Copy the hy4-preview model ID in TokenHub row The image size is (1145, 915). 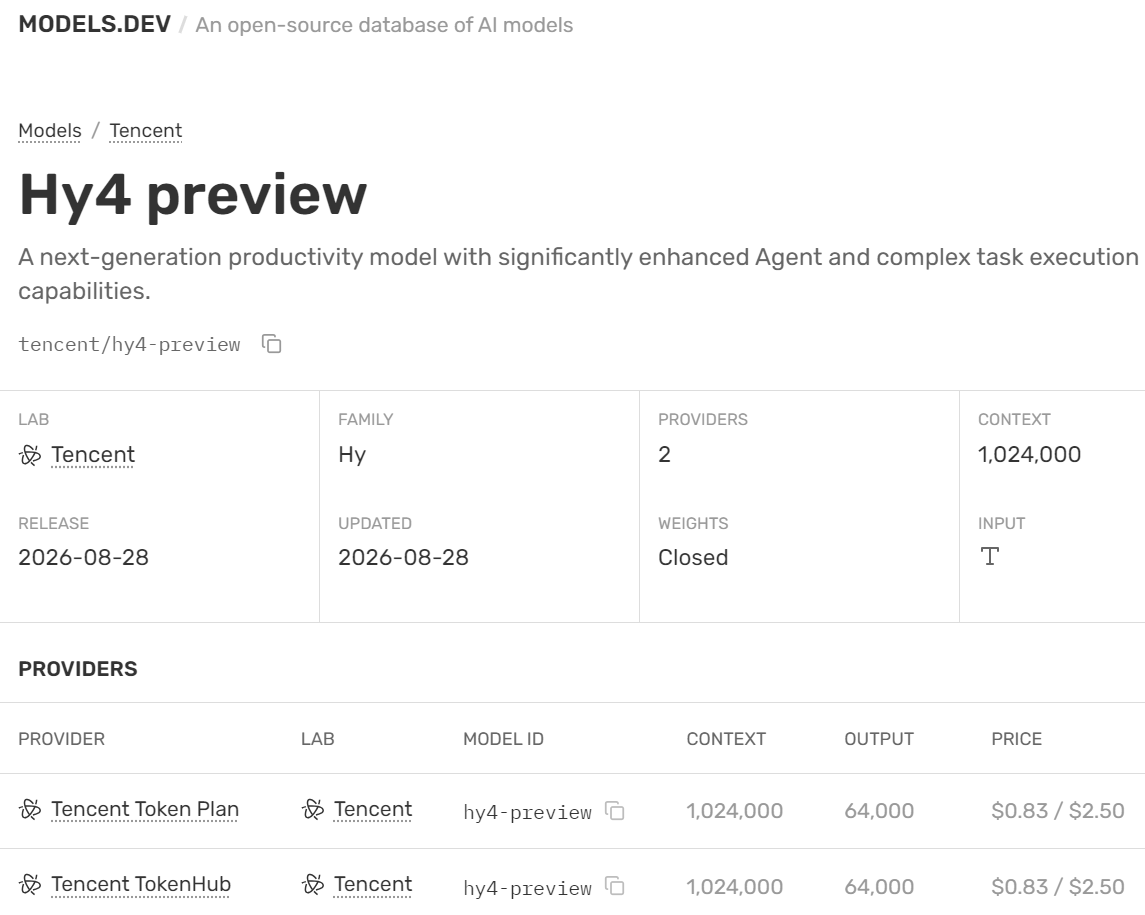pos(615,887)
